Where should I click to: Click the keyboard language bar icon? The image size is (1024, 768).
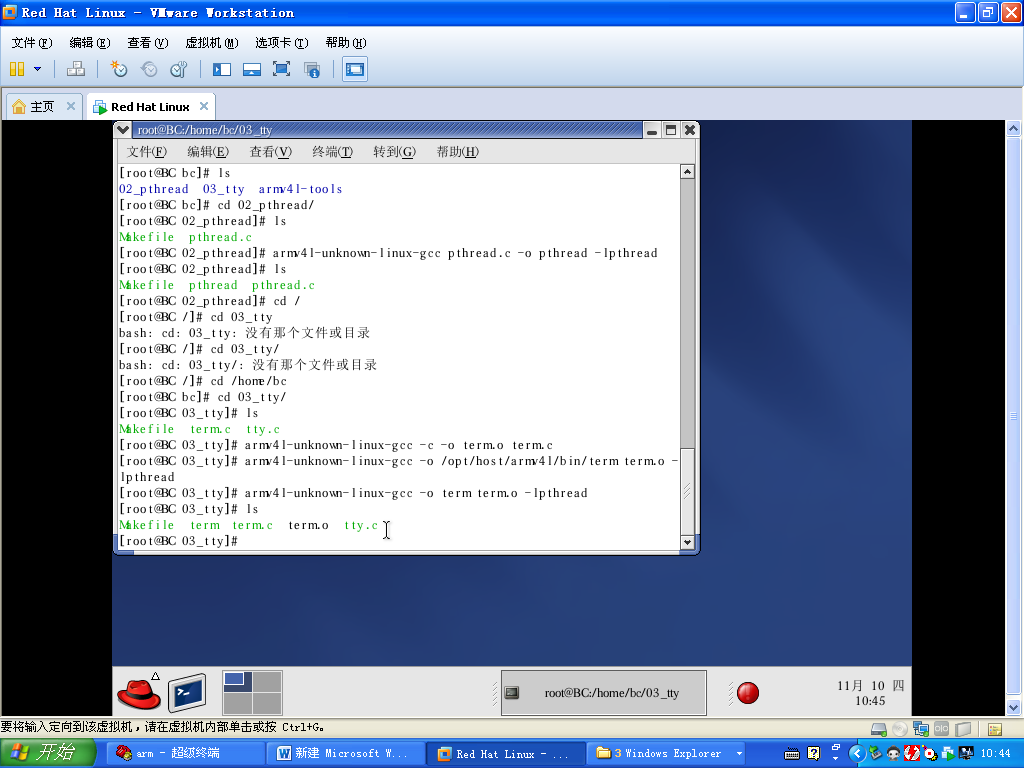(x=792, y=754)
